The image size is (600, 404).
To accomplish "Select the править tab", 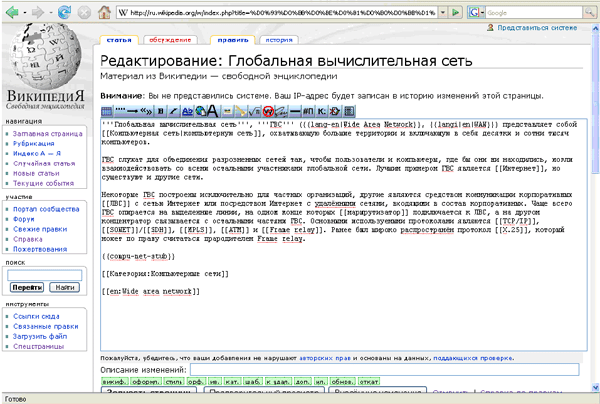I will pos(233,40).
